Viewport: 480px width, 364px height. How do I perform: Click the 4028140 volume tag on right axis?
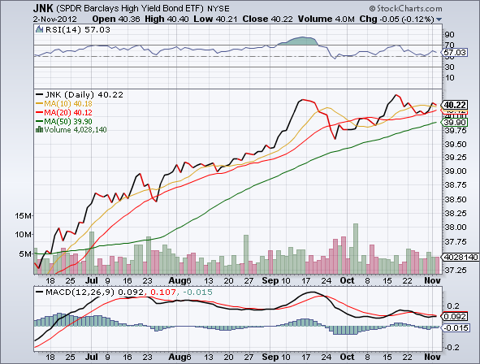point(460,257)
